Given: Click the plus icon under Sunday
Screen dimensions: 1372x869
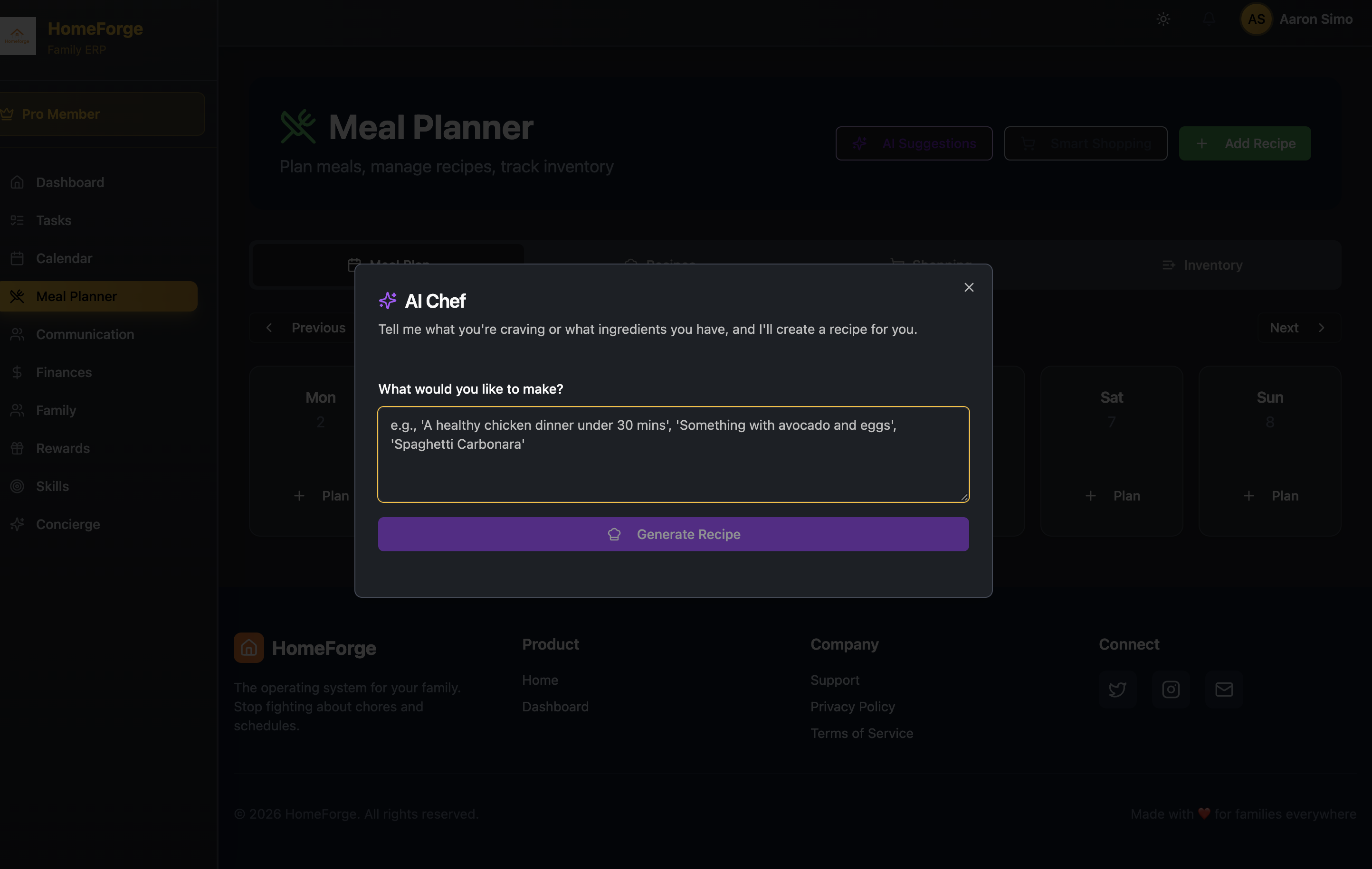Looking at the screenshot, I should (1248, 496).
